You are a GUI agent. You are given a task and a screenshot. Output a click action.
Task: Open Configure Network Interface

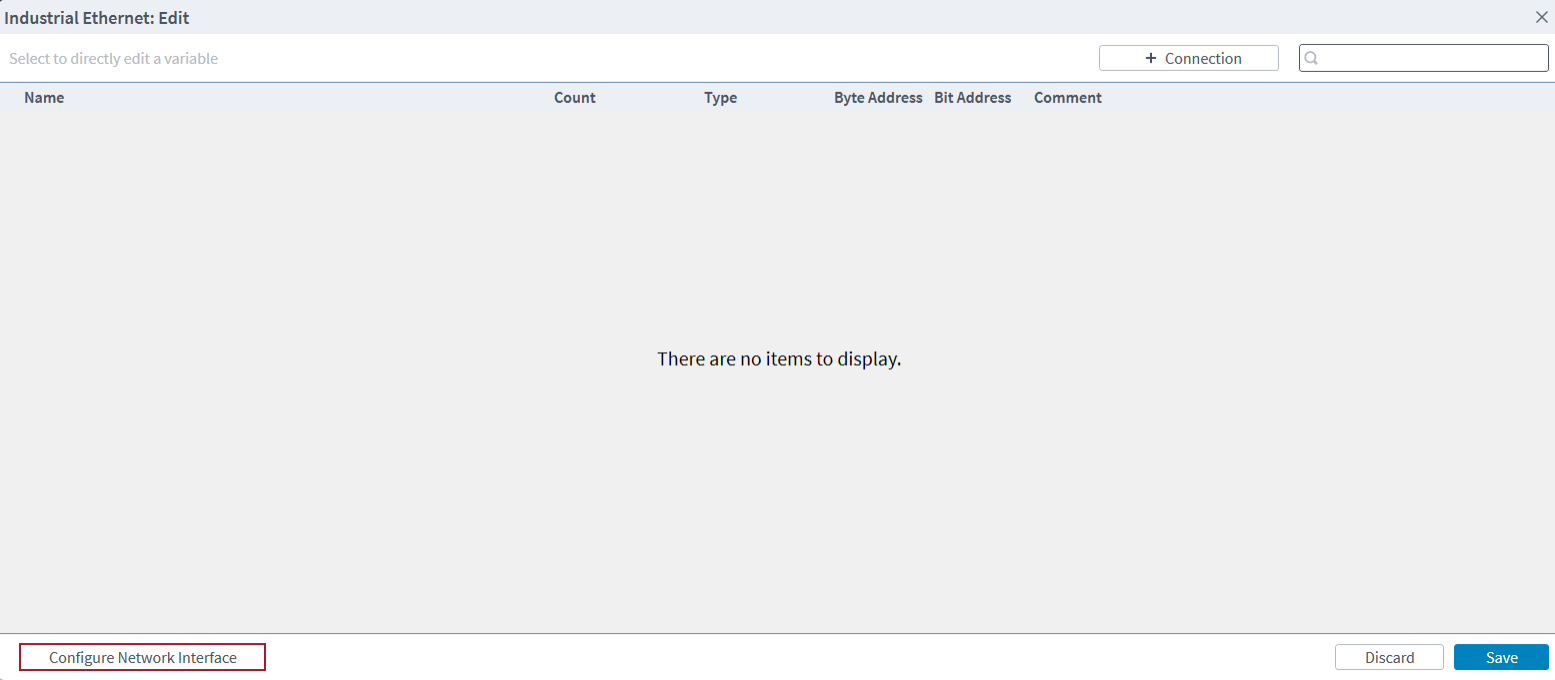142,657
